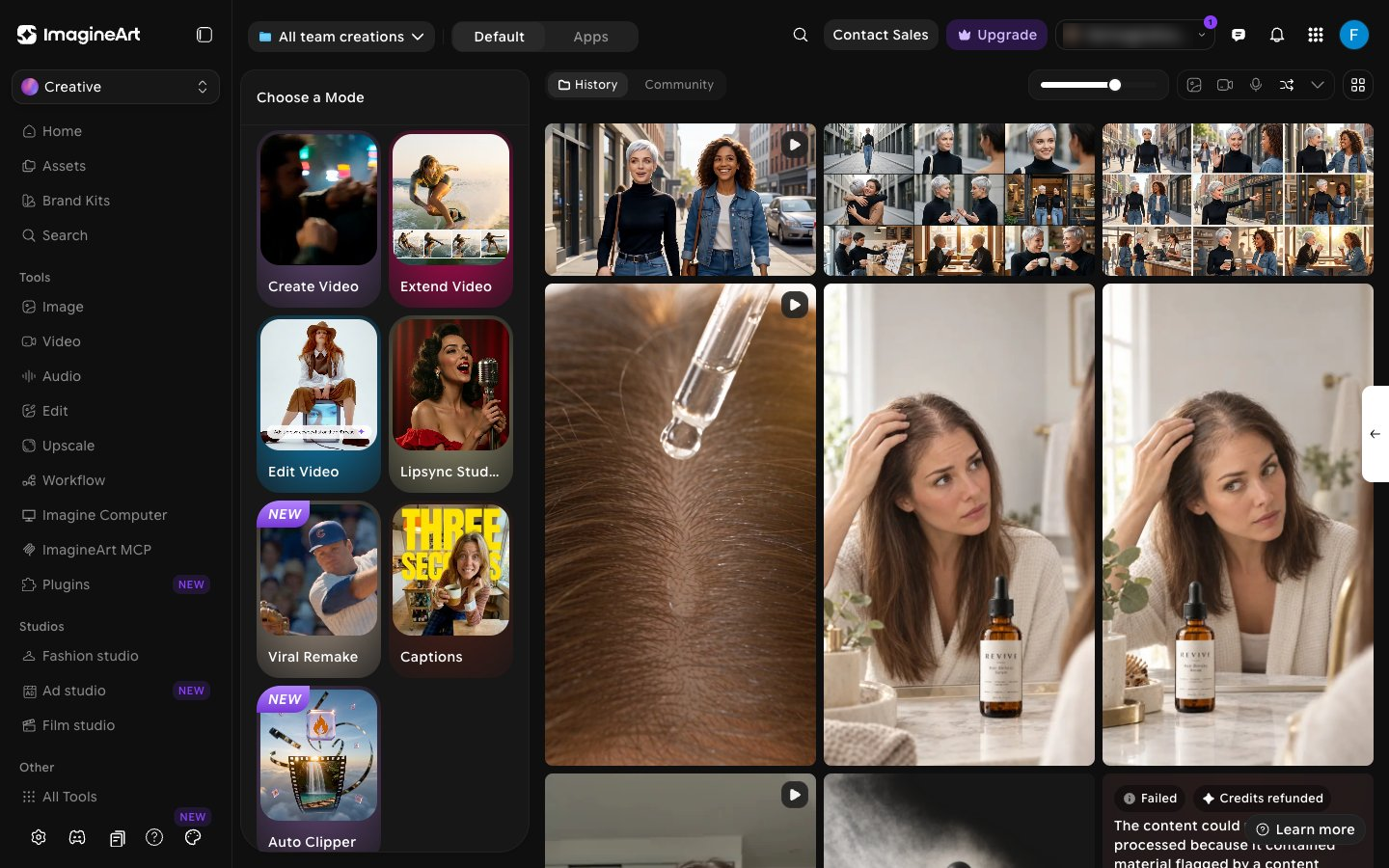Play the two women walking street video
The height and width of the screenshot is (868, 1389).
(795, 145)
